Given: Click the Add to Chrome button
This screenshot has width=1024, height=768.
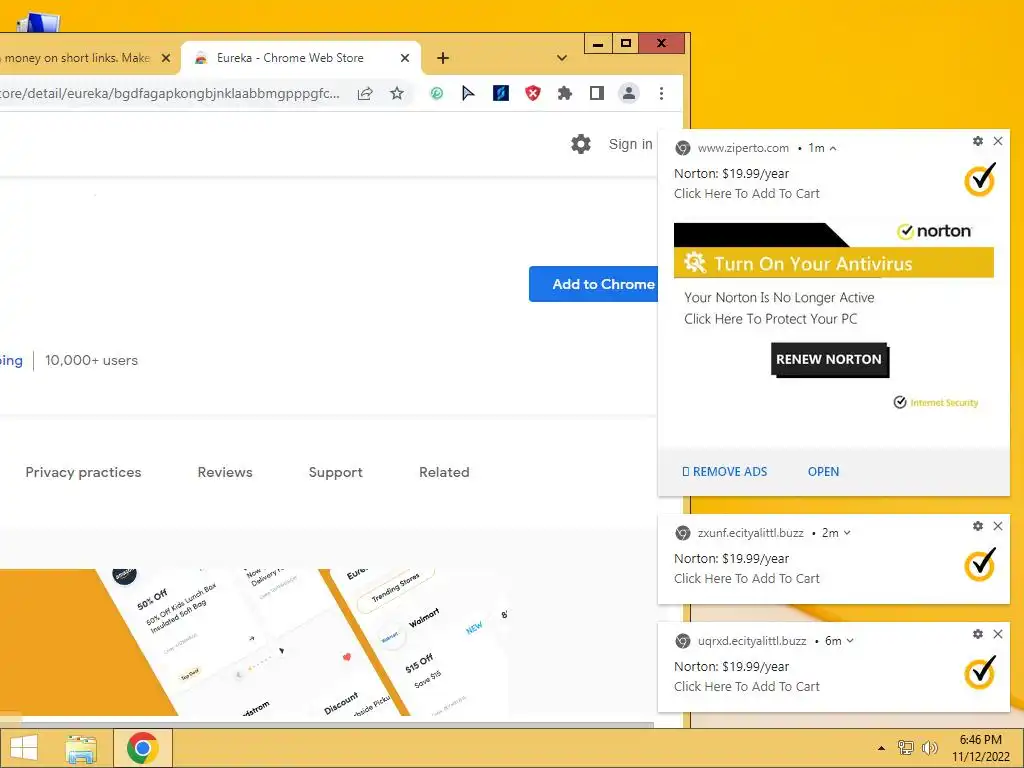Looking at the screenshot, I should tap(594, 284).
